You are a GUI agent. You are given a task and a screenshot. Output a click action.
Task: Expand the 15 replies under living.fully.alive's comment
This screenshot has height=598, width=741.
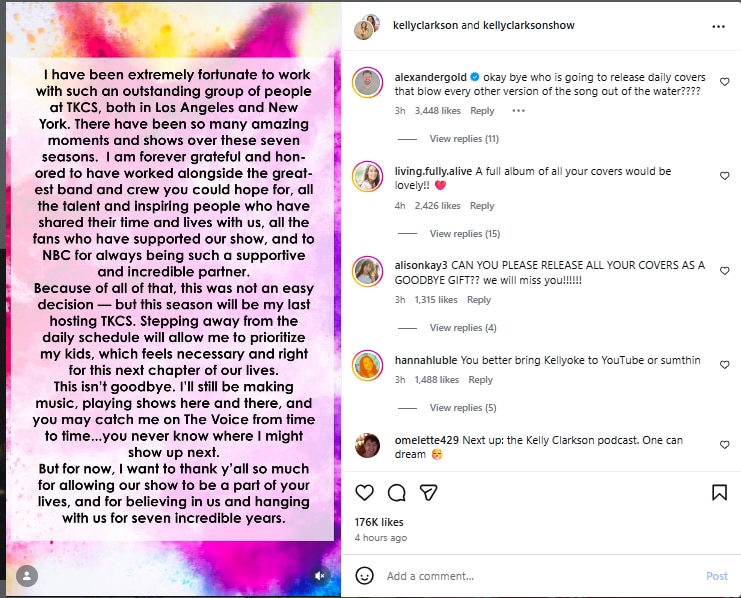click(464, 234)
